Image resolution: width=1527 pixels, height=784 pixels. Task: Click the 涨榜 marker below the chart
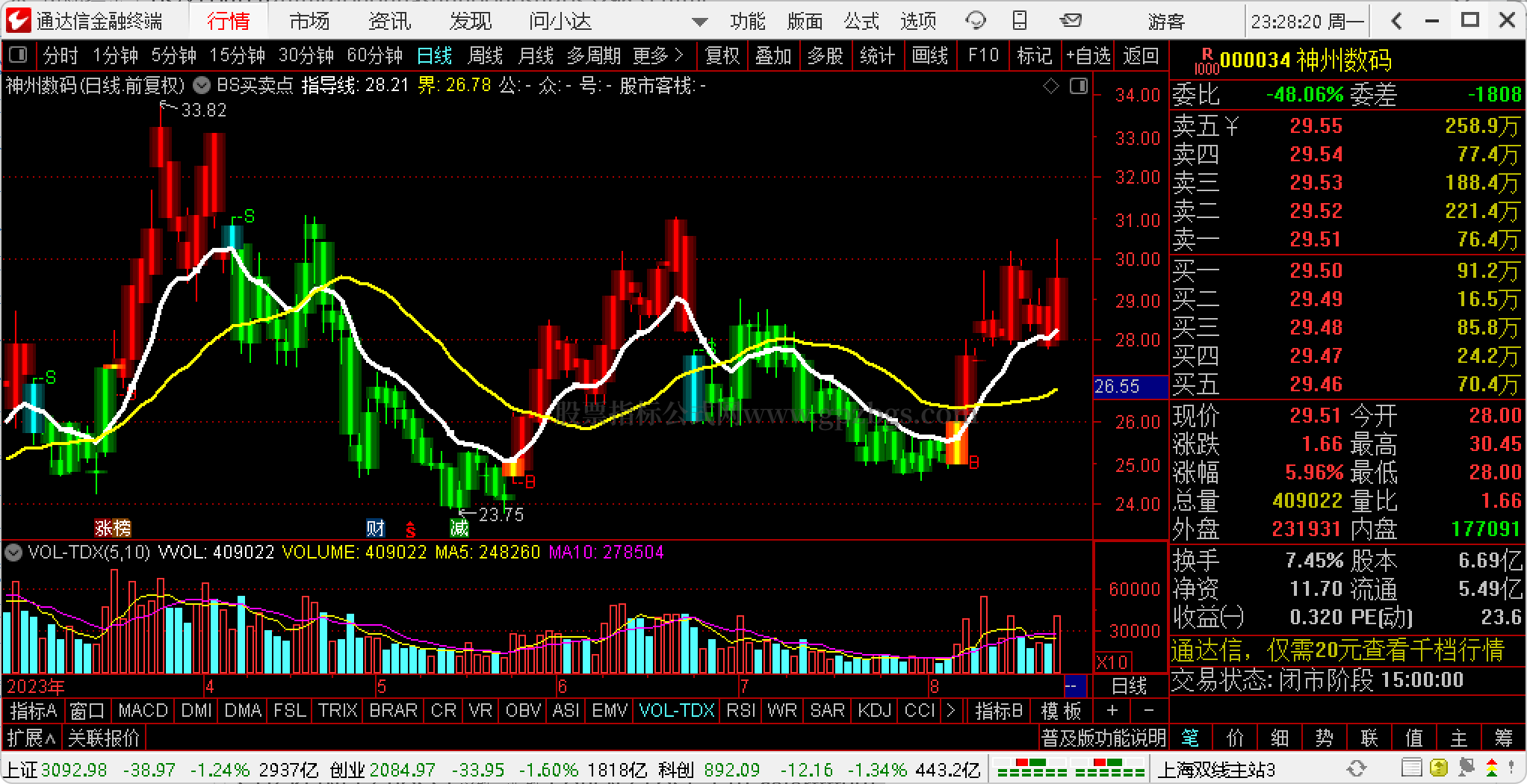[x=113, y=529]
